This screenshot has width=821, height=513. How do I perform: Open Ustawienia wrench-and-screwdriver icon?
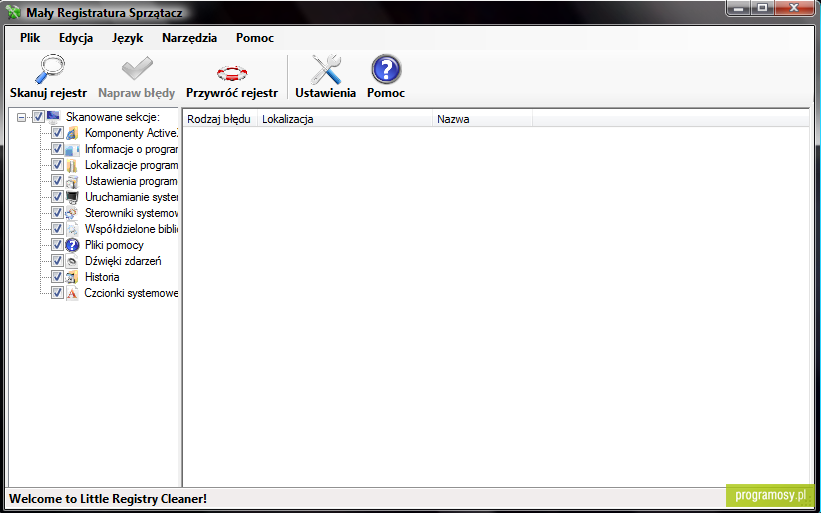click(326, 70)
